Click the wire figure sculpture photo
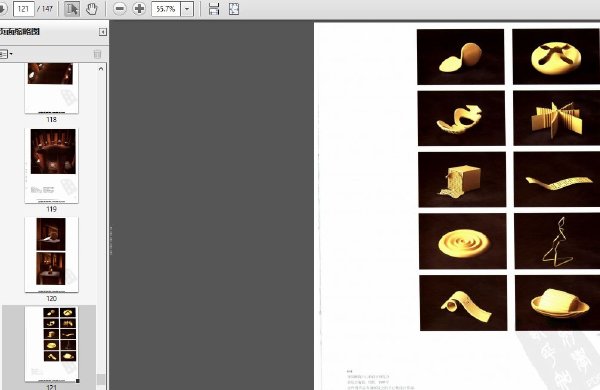The image size is (600, 390). point(558,241)
